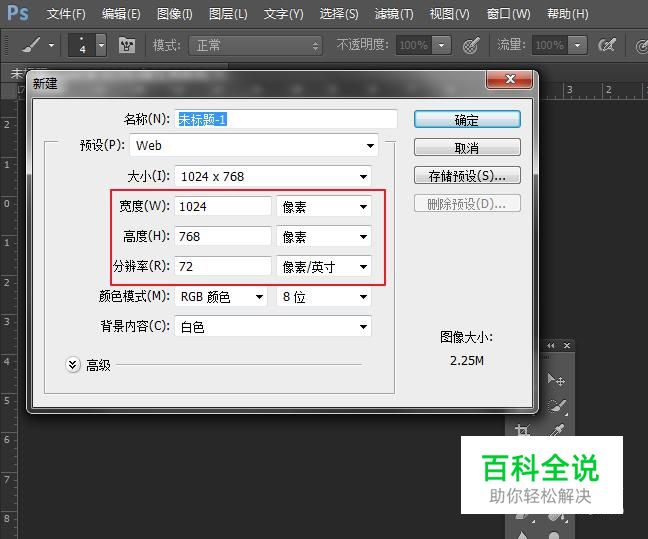Open the 文件(F) menu
The width and height of the screenshot is (648, 539).
66,14
